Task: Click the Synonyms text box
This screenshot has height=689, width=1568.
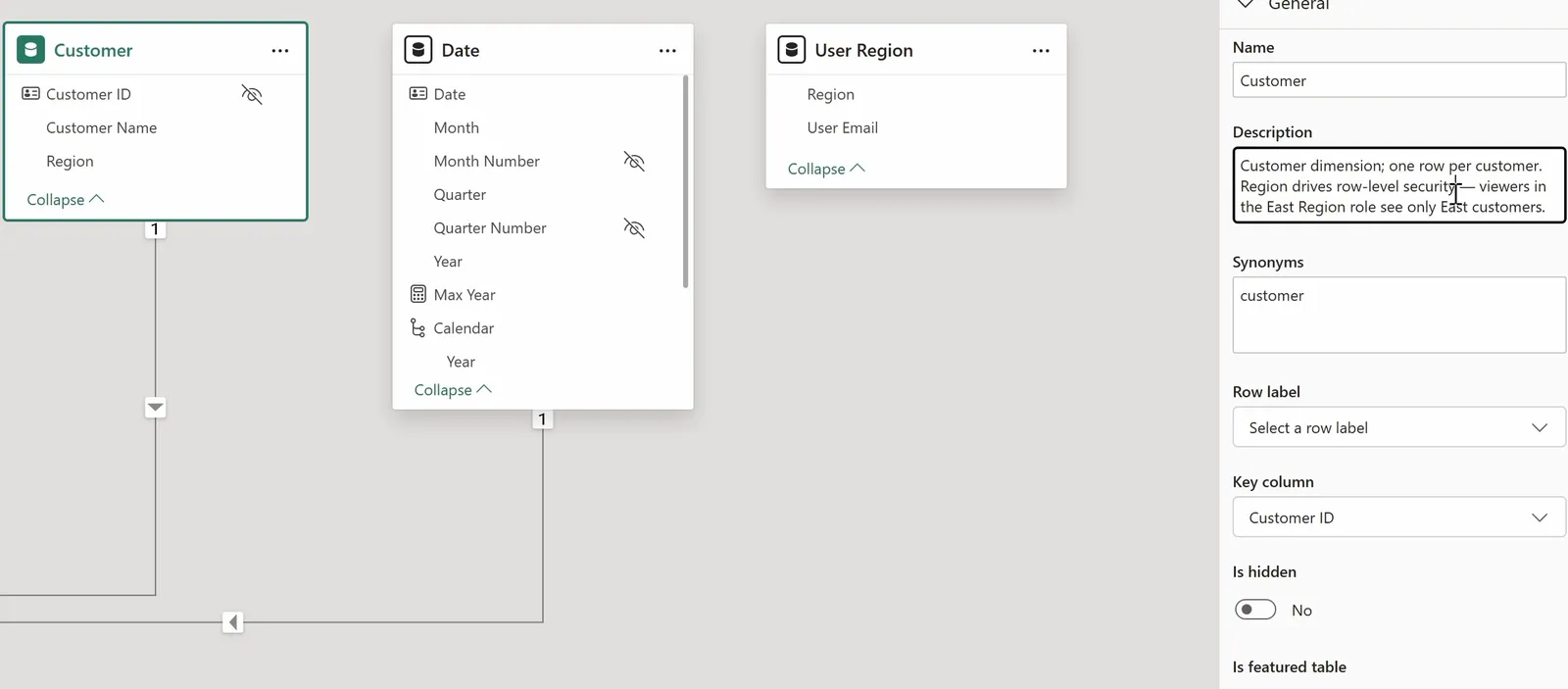Action: point(1398,315)
